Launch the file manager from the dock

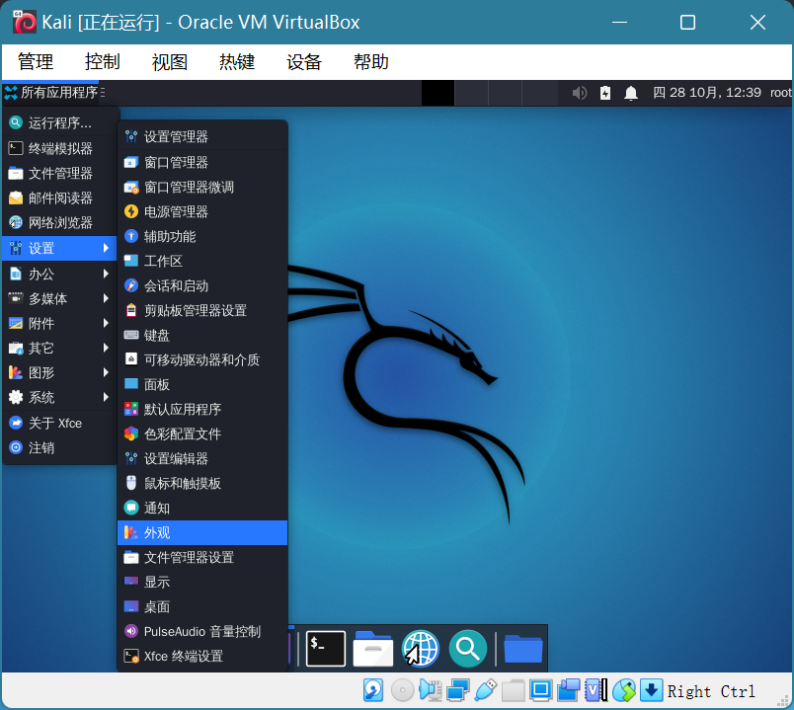373,649
